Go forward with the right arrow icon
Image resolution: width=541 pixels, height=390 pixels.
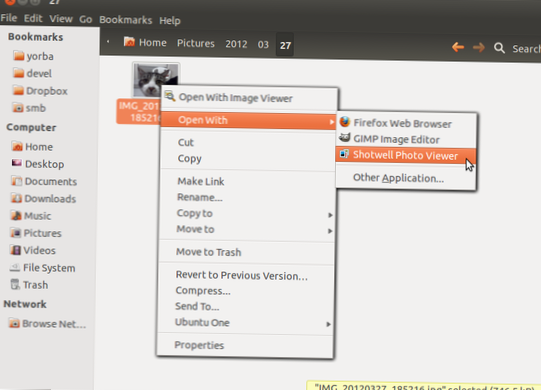(479, 47)
